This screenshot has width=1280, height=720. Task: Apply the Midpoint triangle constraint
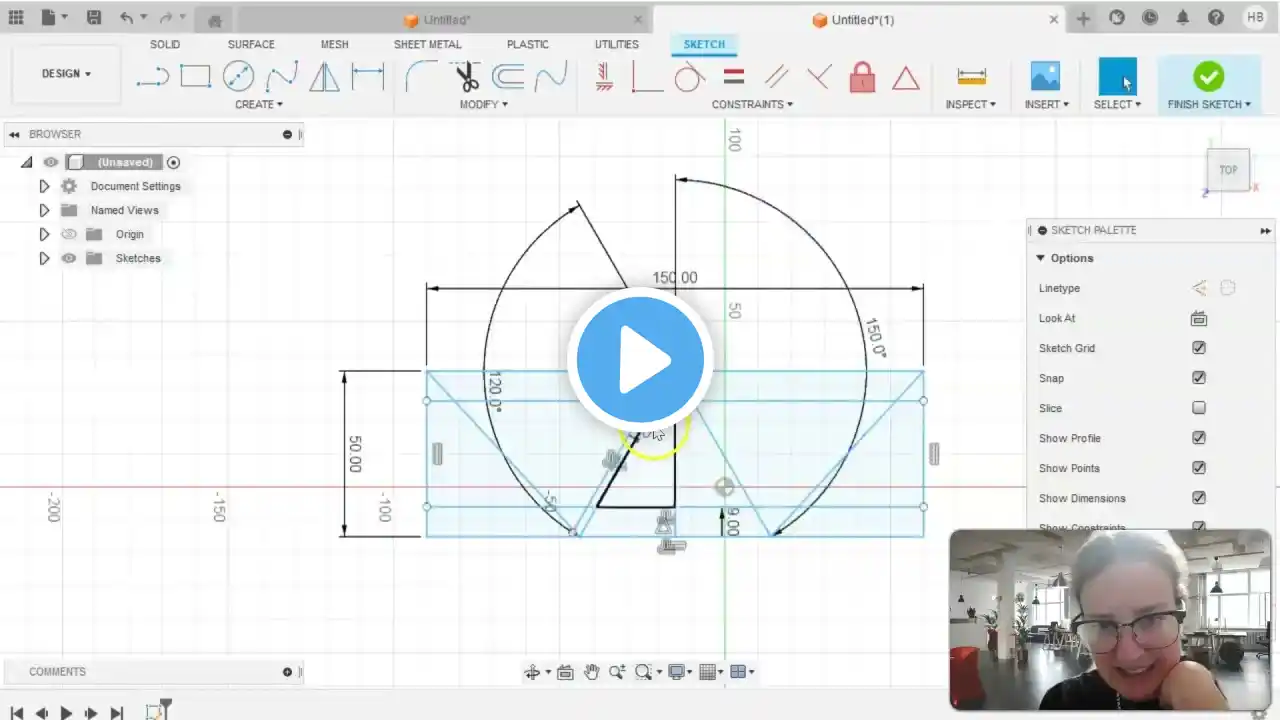tap(906, 78)
